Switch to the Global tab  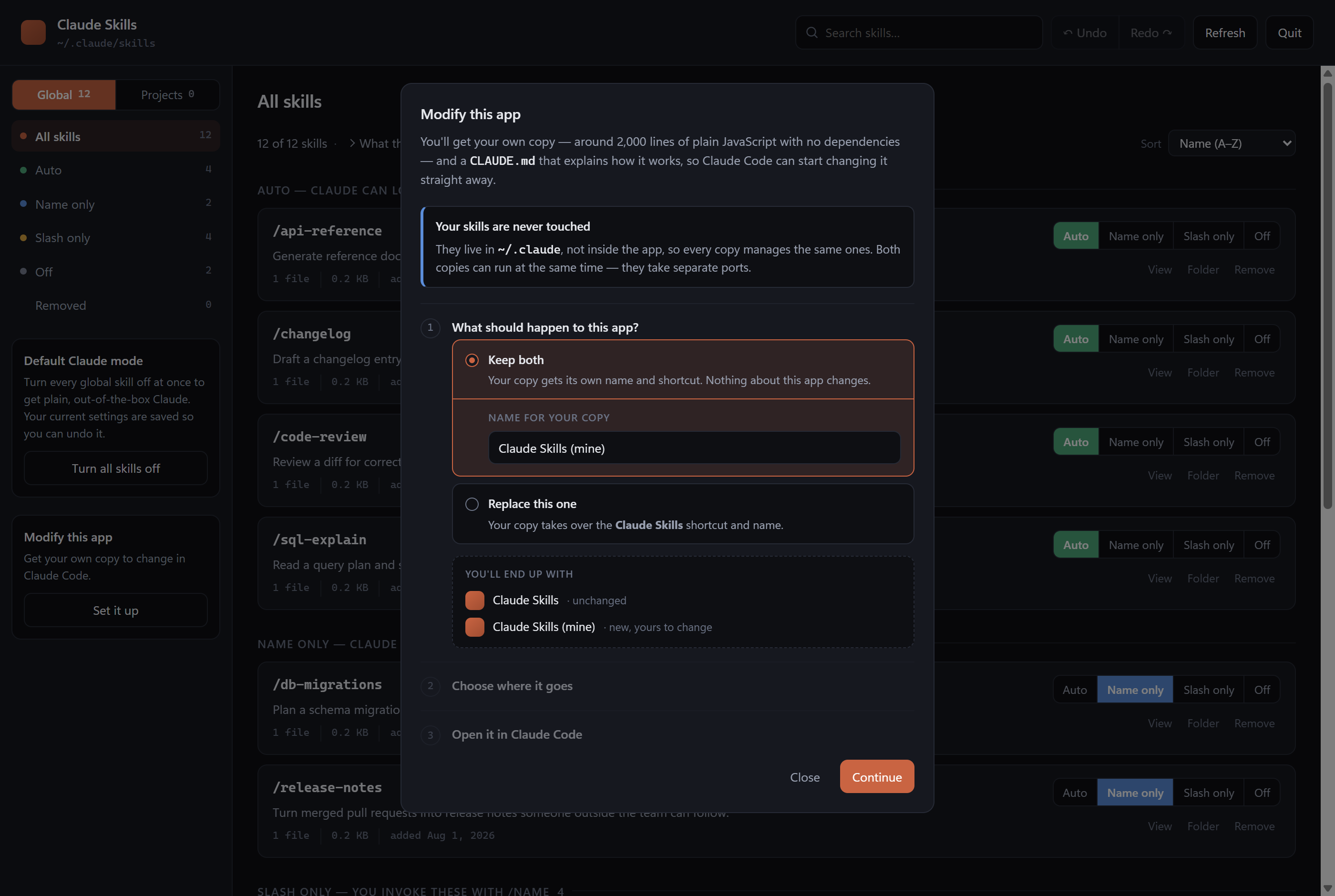[64, 95]
